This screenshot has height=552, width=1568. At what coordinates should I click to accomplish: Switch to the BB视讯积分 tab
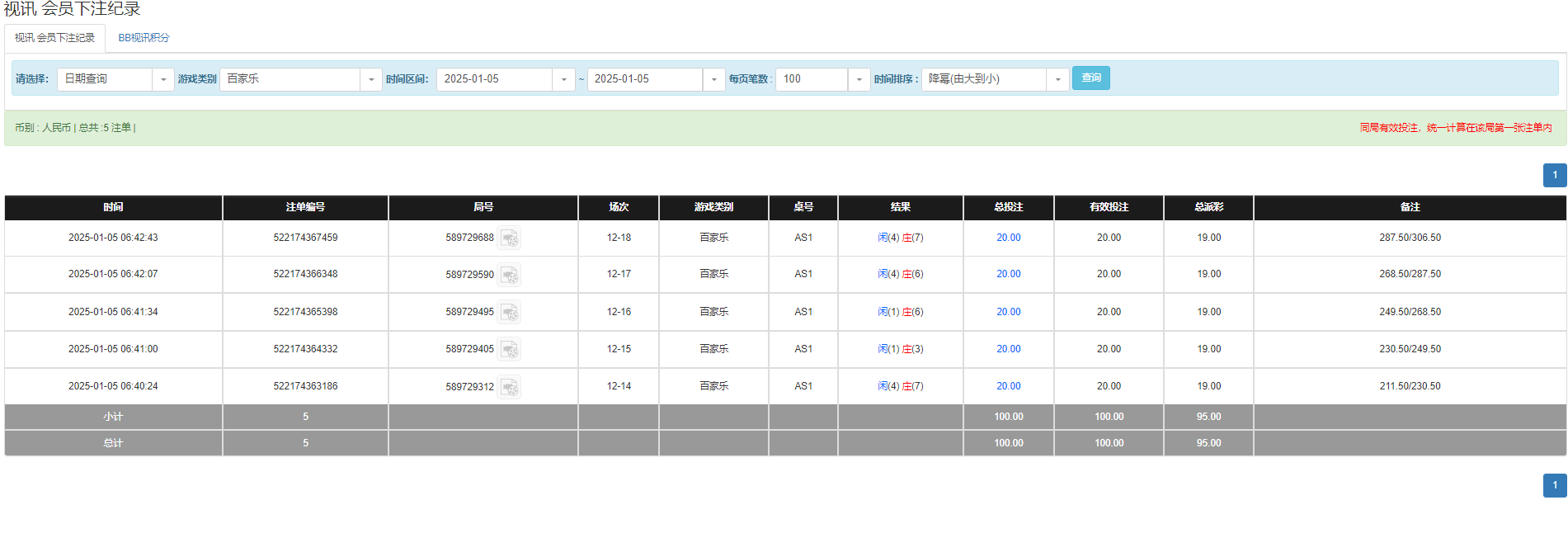click(144, 38)
